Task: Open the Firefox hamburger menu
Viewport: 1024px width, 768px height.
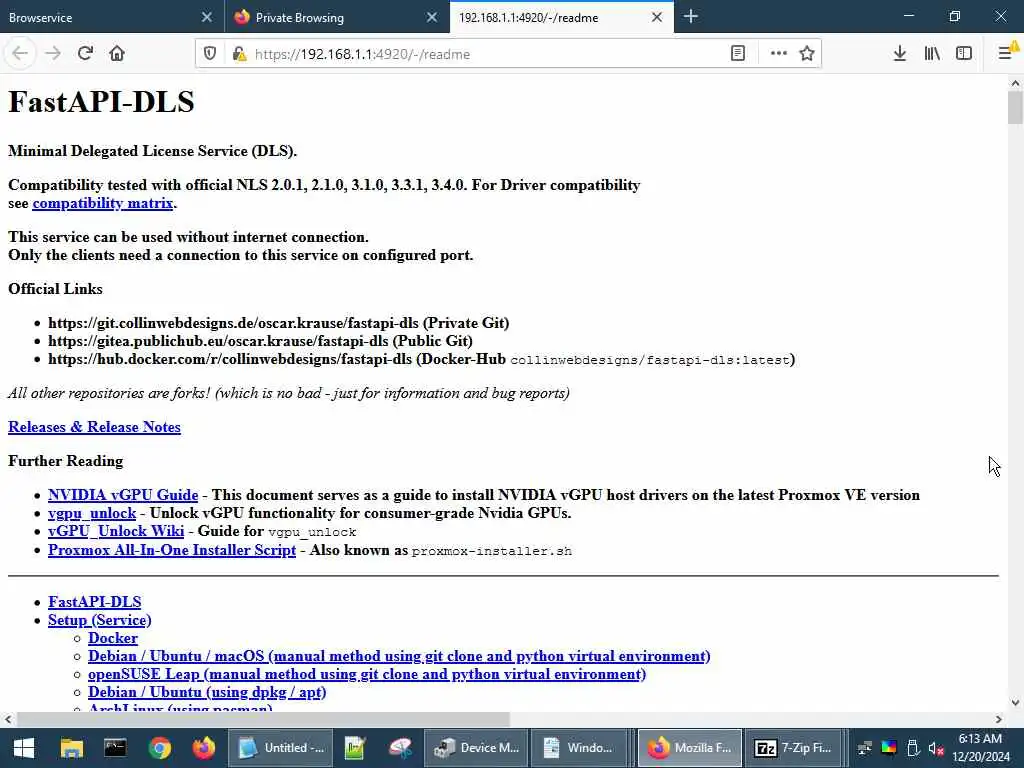Action: point(1006,54)
